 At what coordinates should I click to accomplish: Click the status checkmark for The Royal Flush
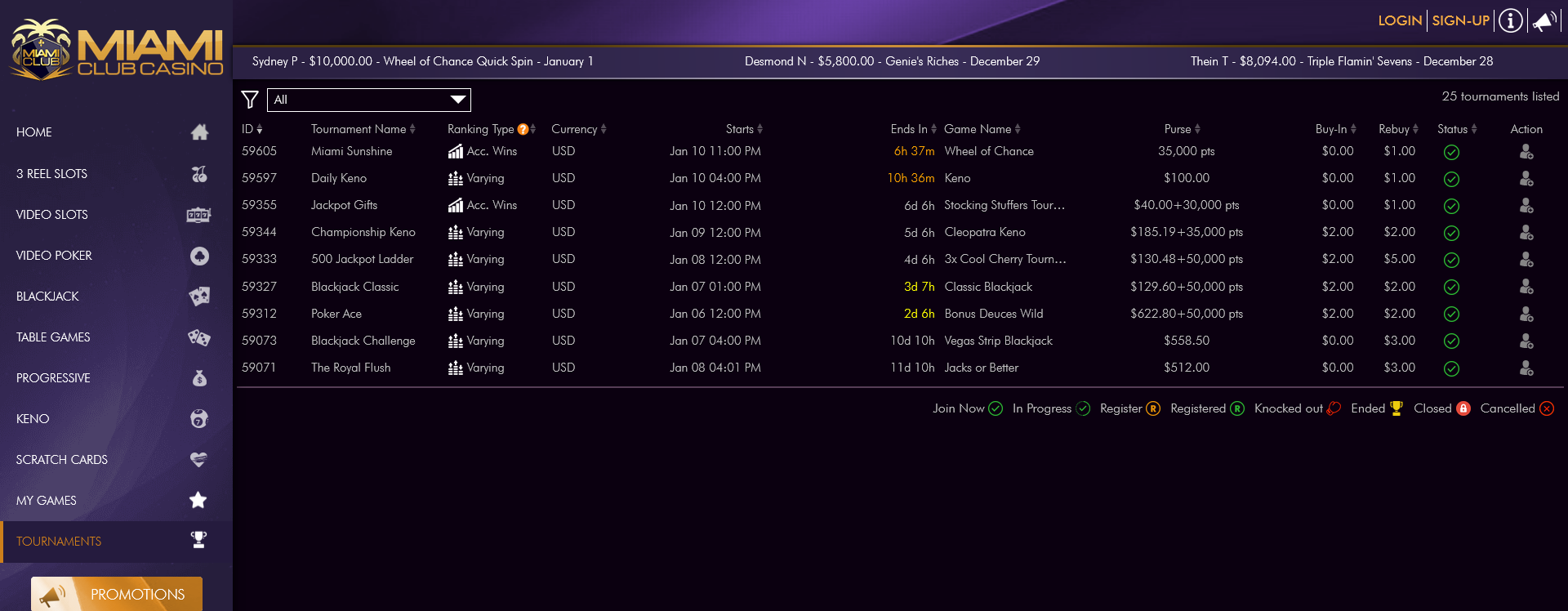pyautogui.click(x=1451, y=368)
